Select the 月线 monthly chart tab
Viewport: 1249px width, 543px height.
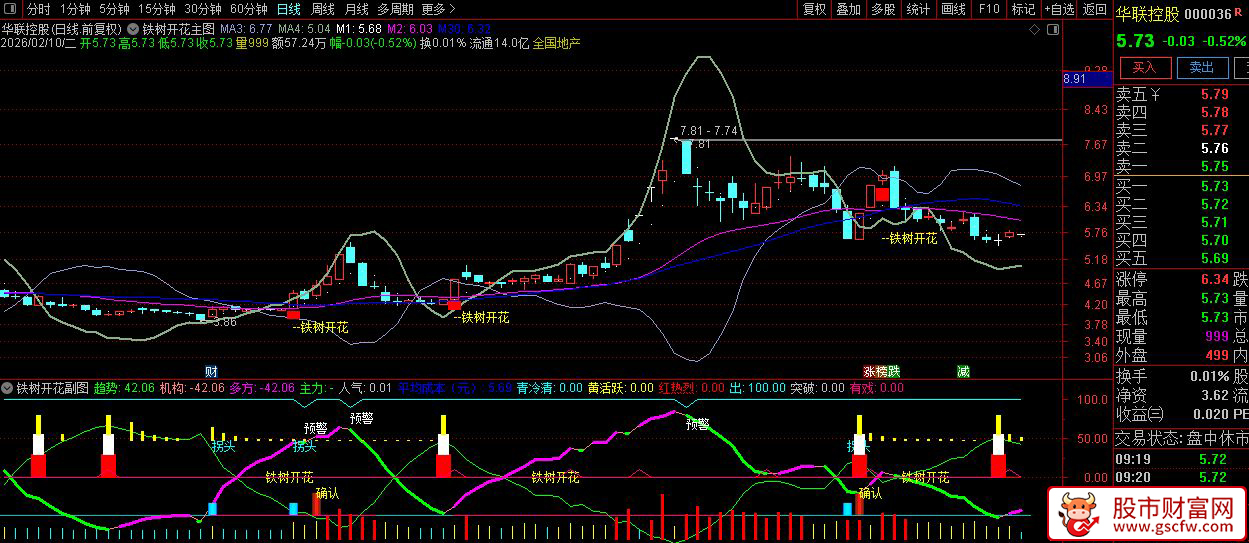[x=357, y=9]
